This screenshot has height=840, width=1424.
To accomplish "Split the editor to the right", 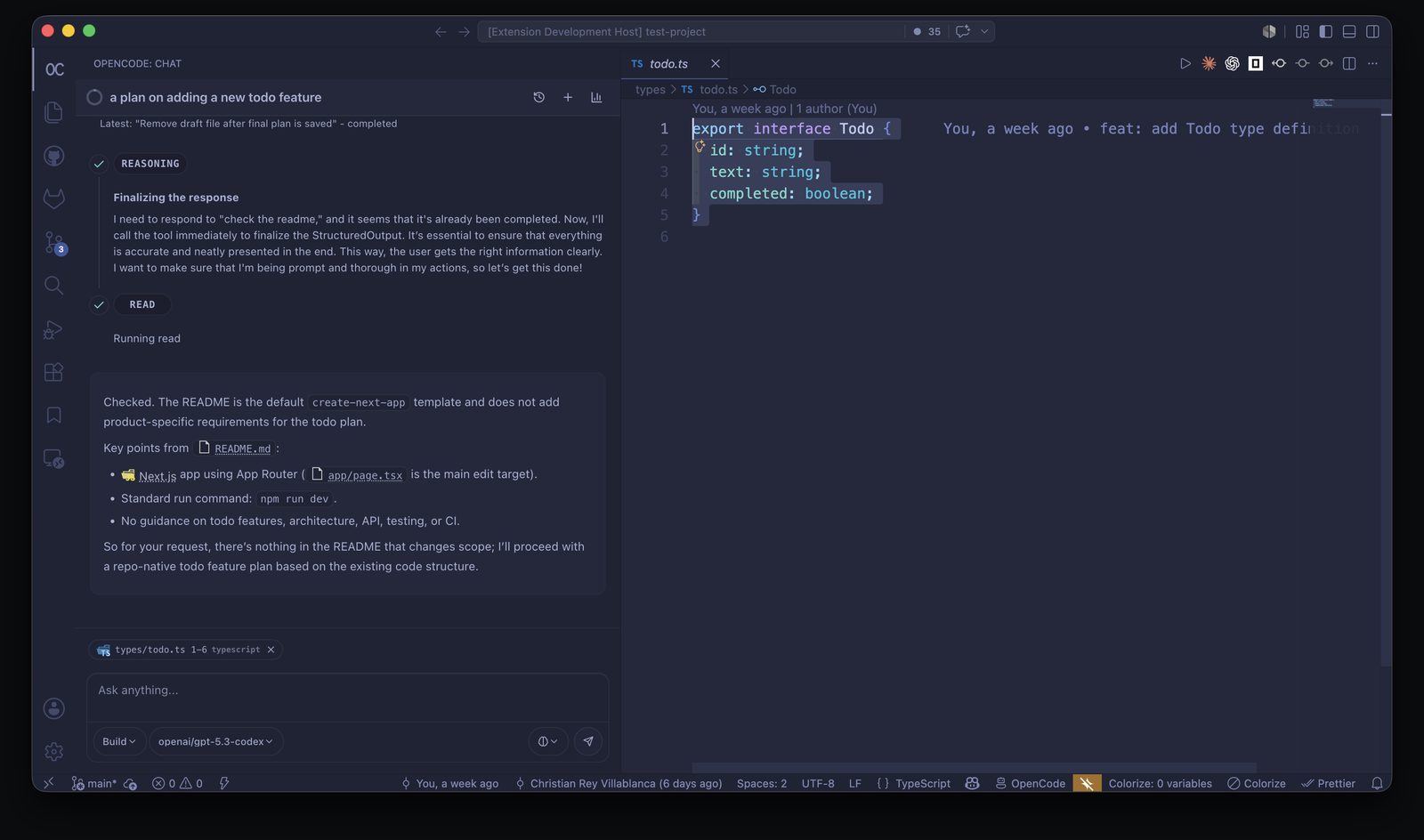I will (x=1349, y=63).
